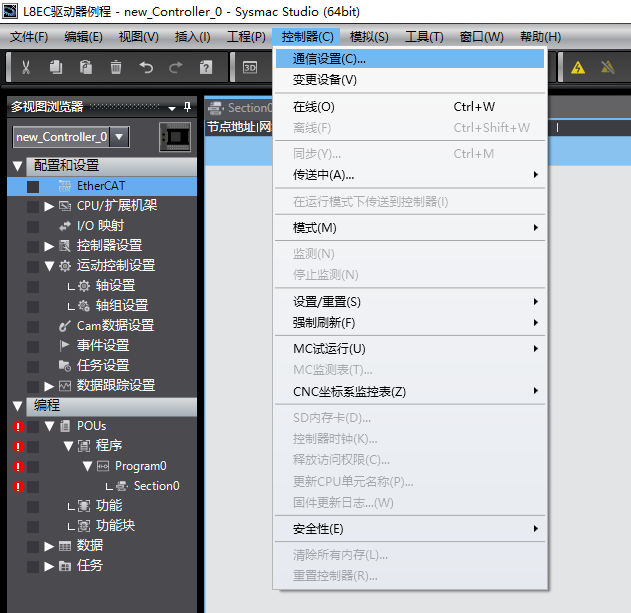Click the red error icon beside Section0
This screenshot has width=631, height=613.
tap(18, 487)
